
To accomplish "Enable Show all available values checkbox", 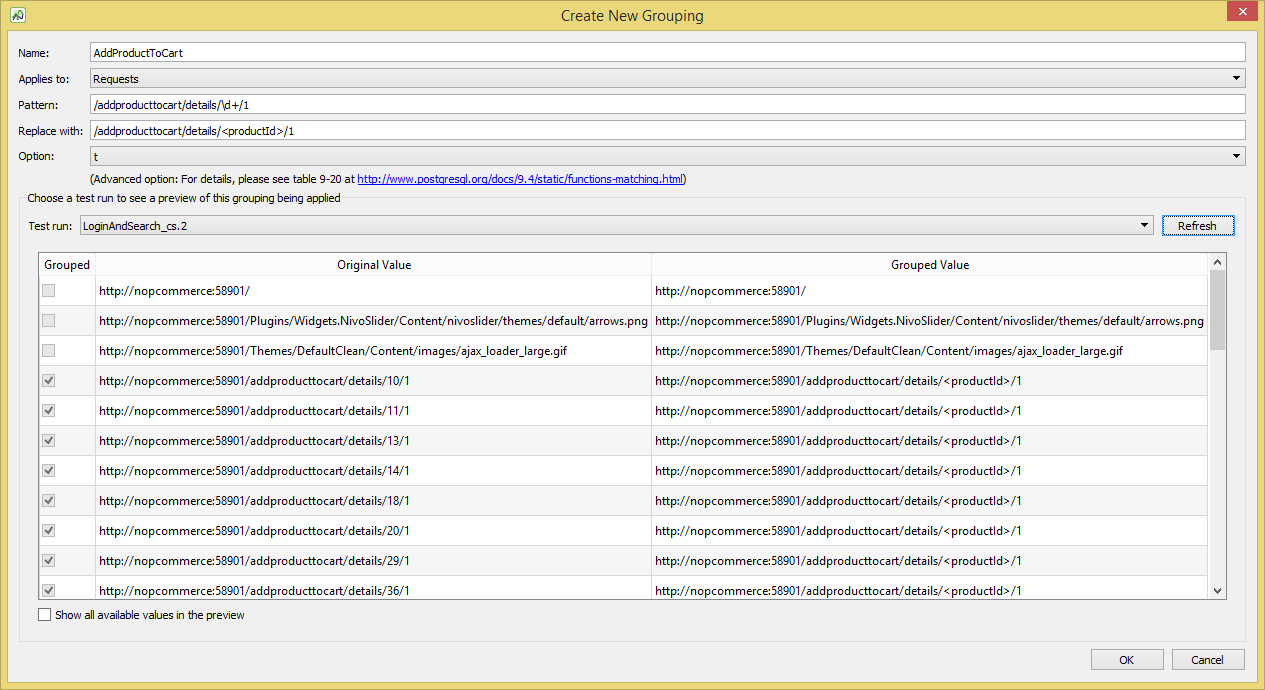I will click(44, 615).
